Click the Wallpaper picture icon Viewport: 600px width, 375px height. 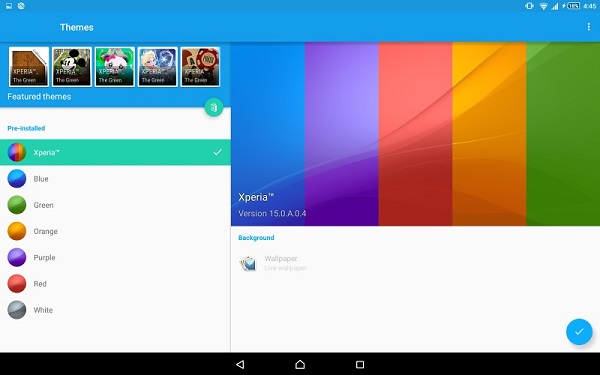click(x=248, y=263)
